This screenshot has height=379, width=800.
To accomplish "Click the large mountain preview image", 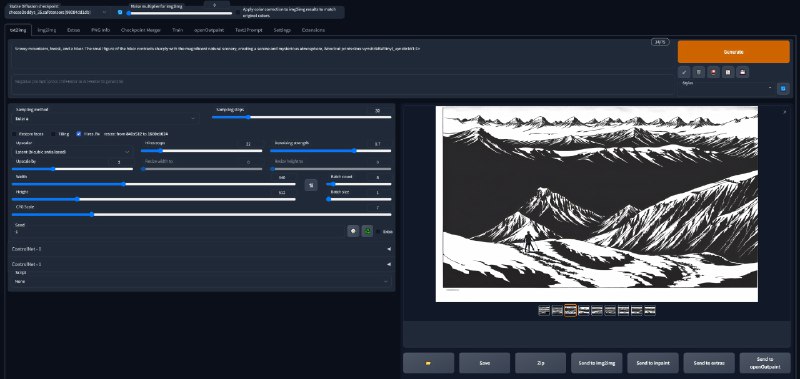I will point(597,204).
